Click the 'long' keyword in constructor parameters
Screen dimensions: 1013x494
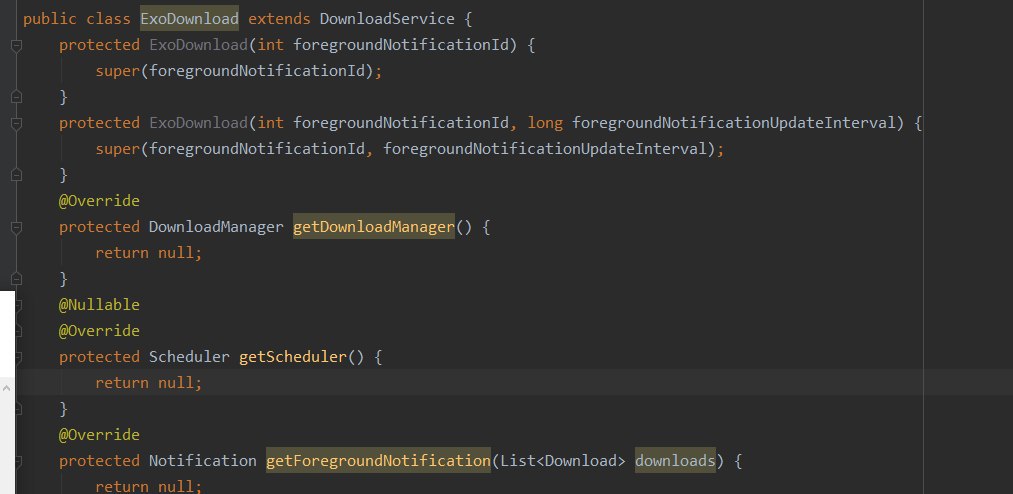point(545,123)
